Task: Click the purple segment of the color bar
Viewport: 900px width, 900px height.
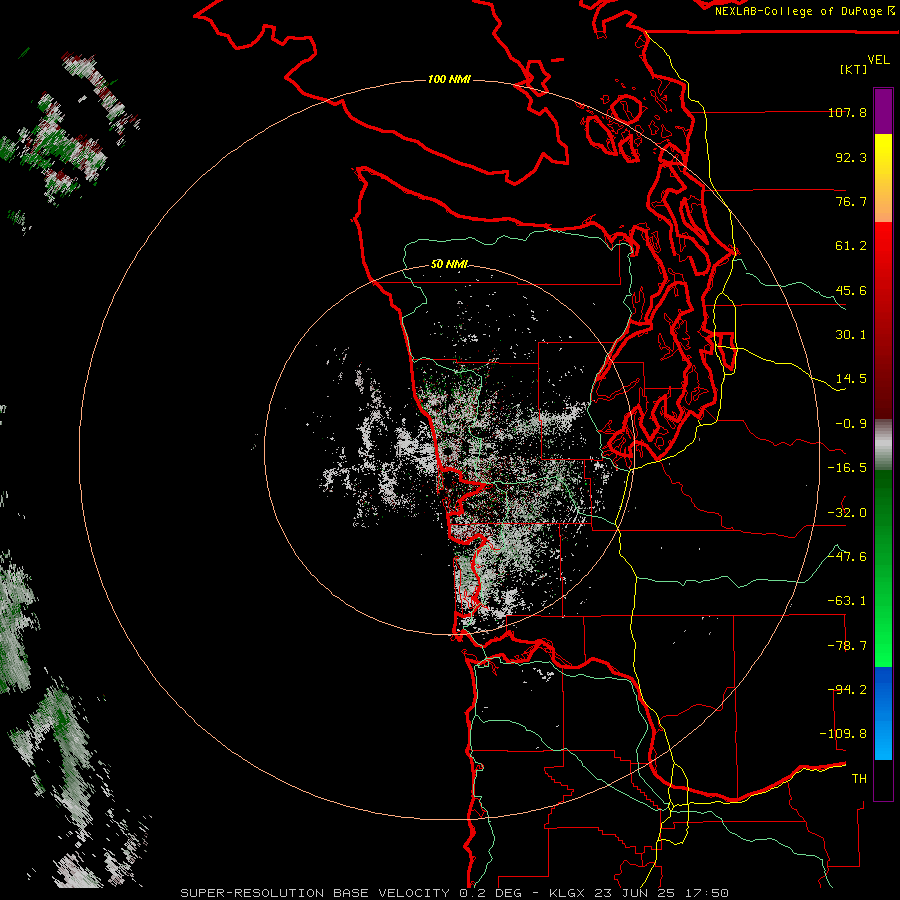Action: pyautogui.click(x=883, y=111)
